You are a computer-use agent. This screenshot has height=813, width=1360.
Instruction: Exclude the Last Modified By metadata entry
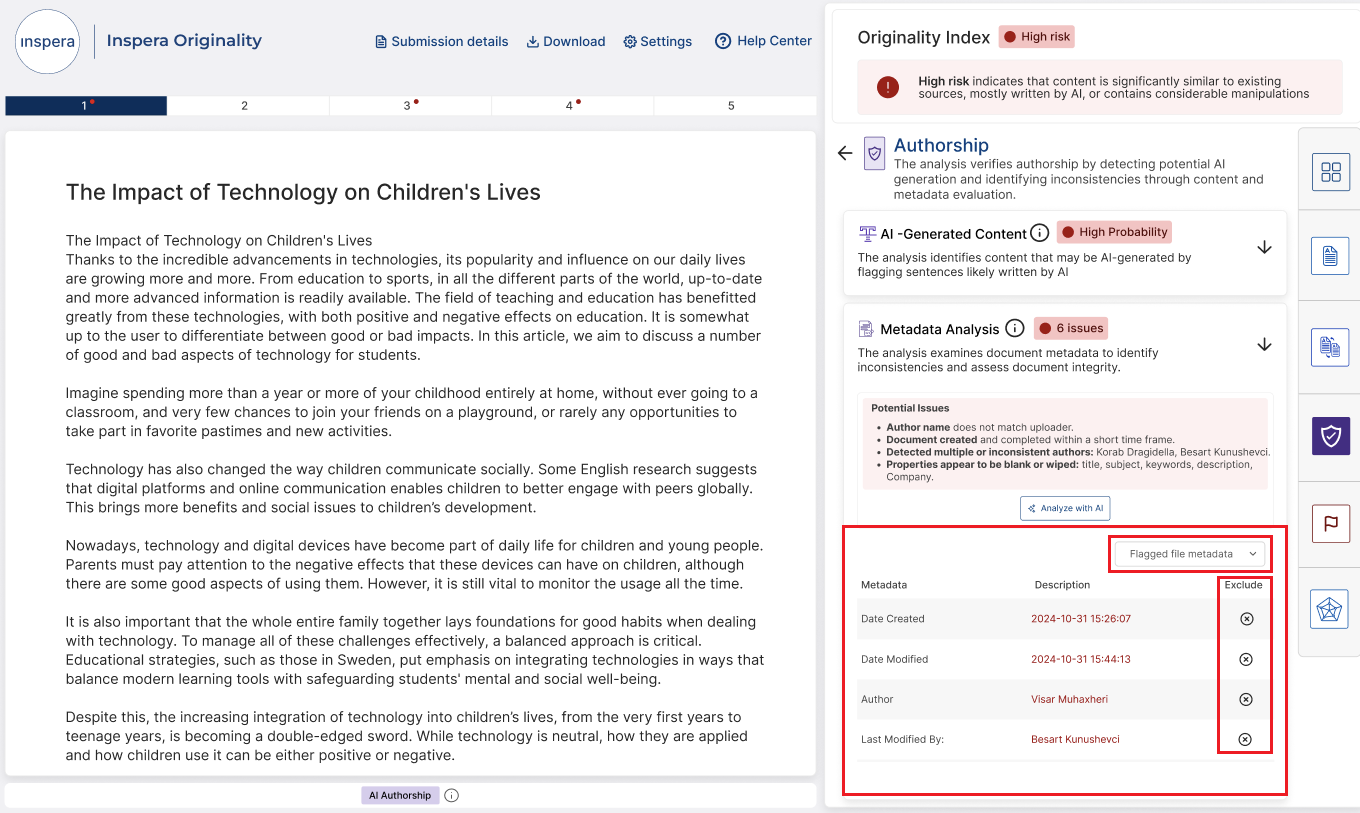(x=1245, y=738)
